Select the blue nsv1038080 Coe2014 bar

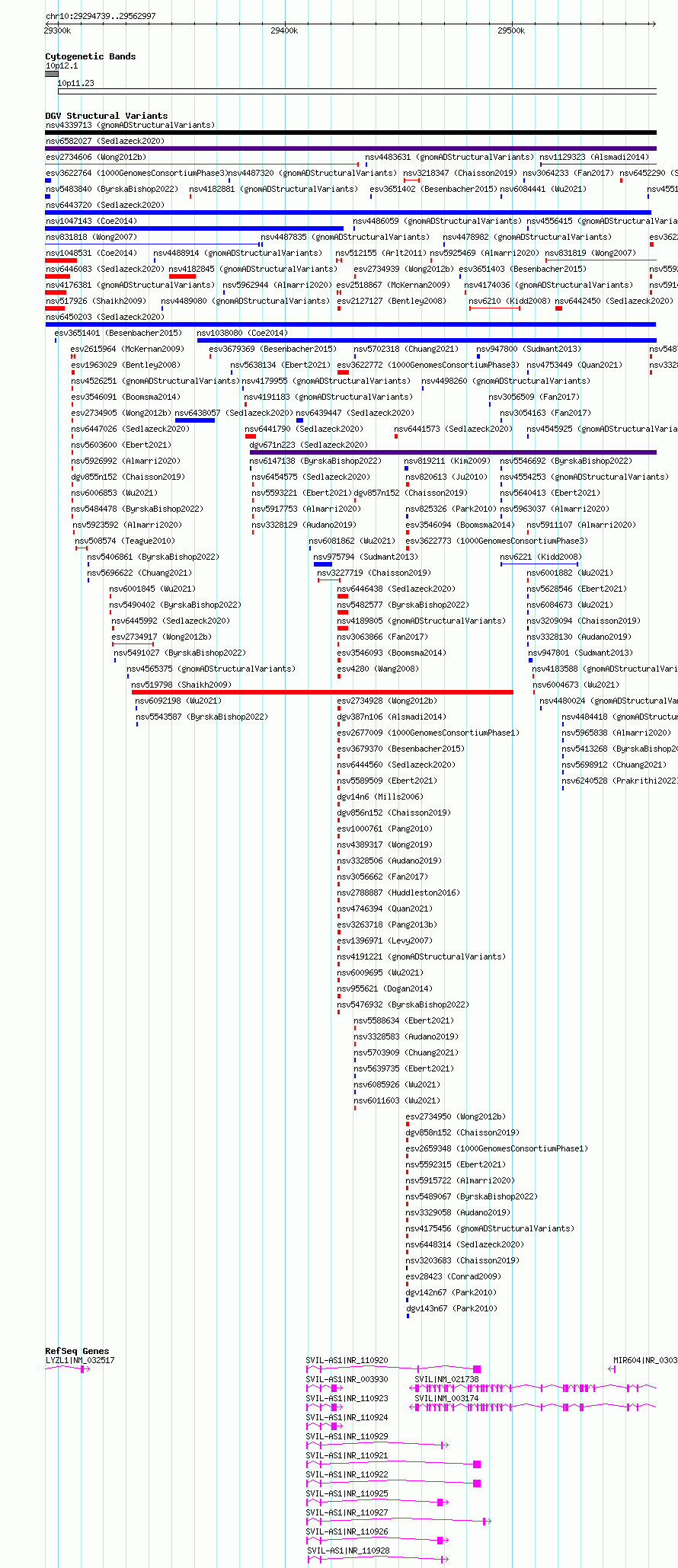(427, 340)
